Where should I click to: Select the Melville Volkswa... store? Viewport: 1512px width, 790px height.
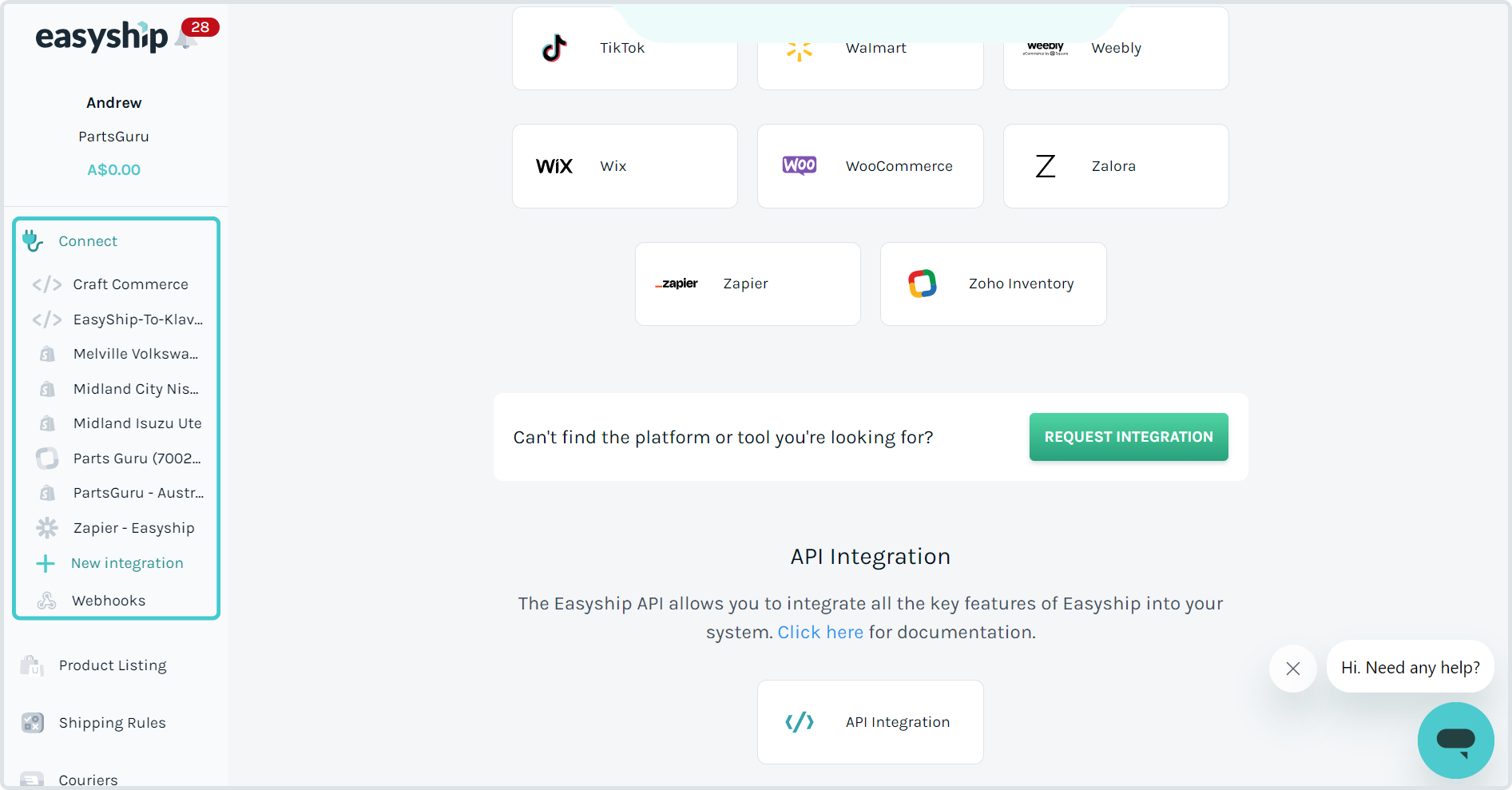(x=136, y=354)
